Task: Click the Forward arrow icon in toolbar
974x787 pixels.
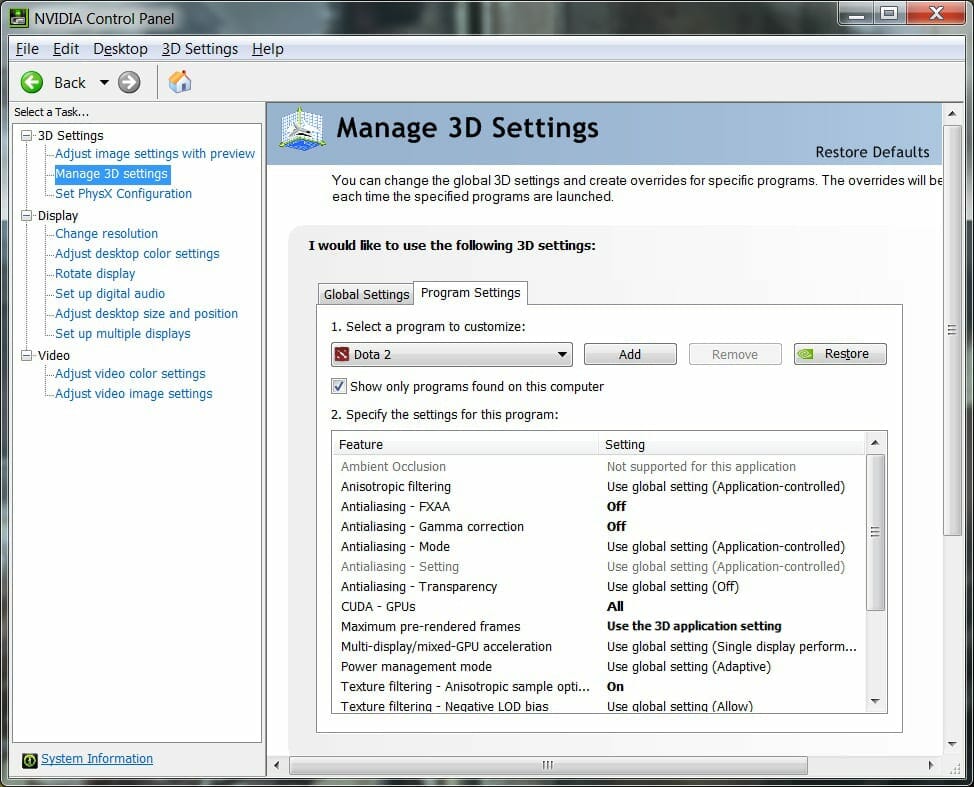Action: pos(129,82)
